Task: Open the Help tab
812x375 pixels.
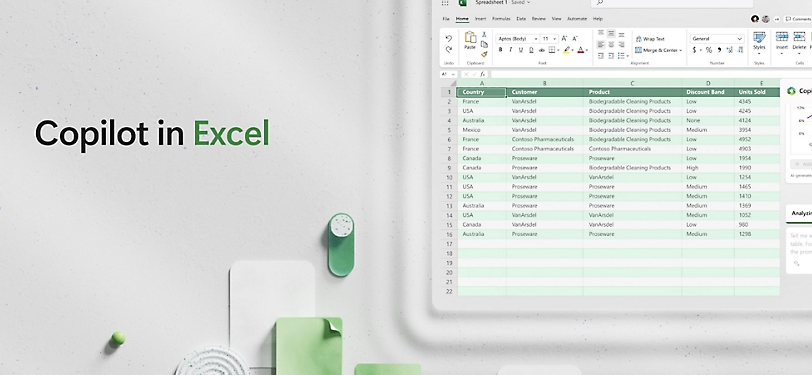Action: (598, 19)
